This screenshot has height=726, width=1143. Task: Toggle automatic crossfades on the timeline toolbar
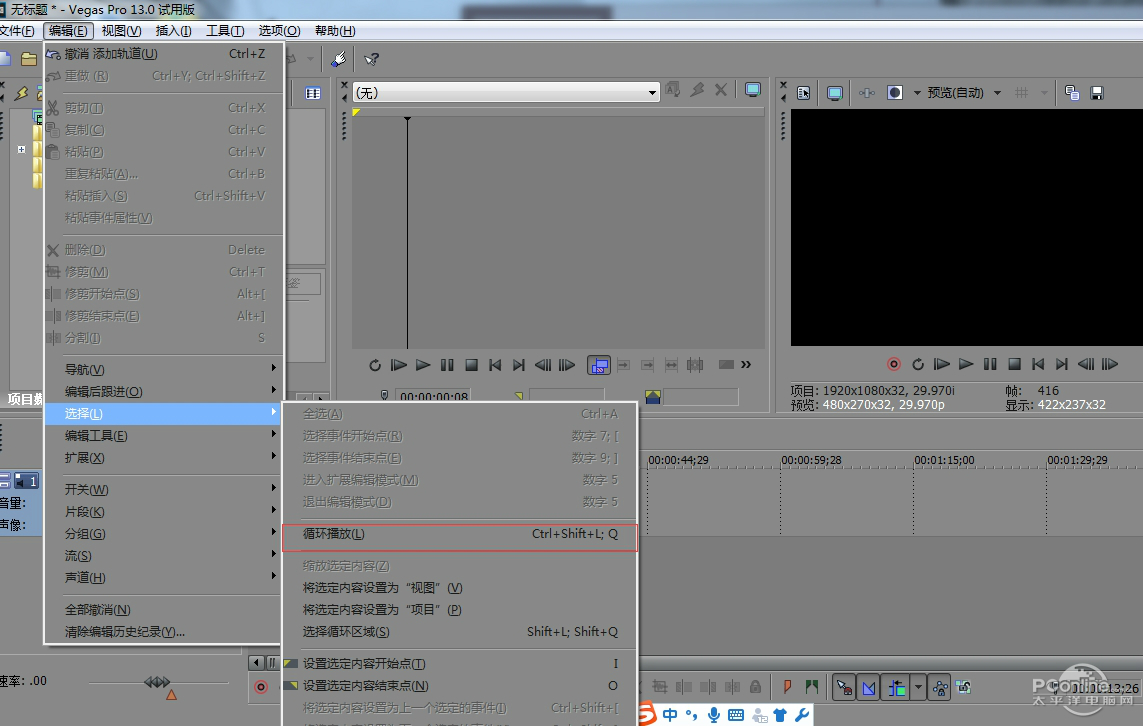coord(869,687)
